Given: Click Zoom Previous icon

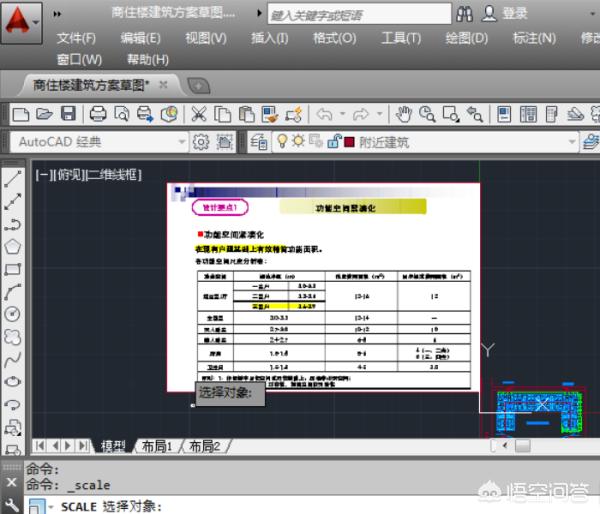Looking at the screenshot, I should tap(474, 114).
